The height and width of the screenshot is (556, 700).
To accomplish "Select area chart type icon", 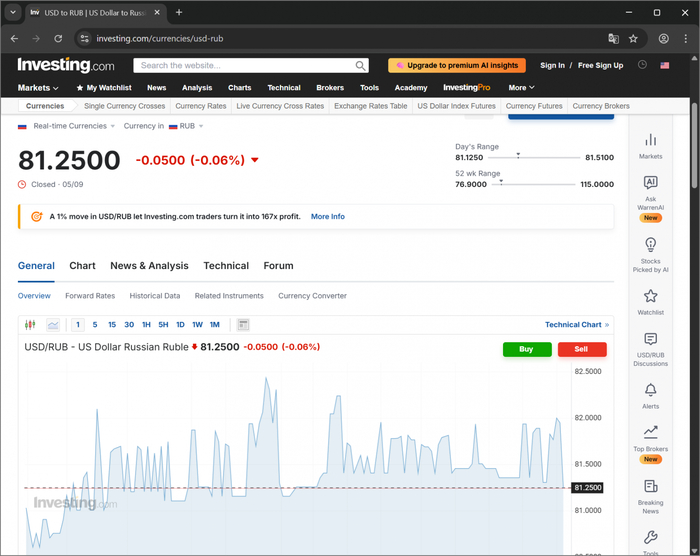I will coord(53,325).
